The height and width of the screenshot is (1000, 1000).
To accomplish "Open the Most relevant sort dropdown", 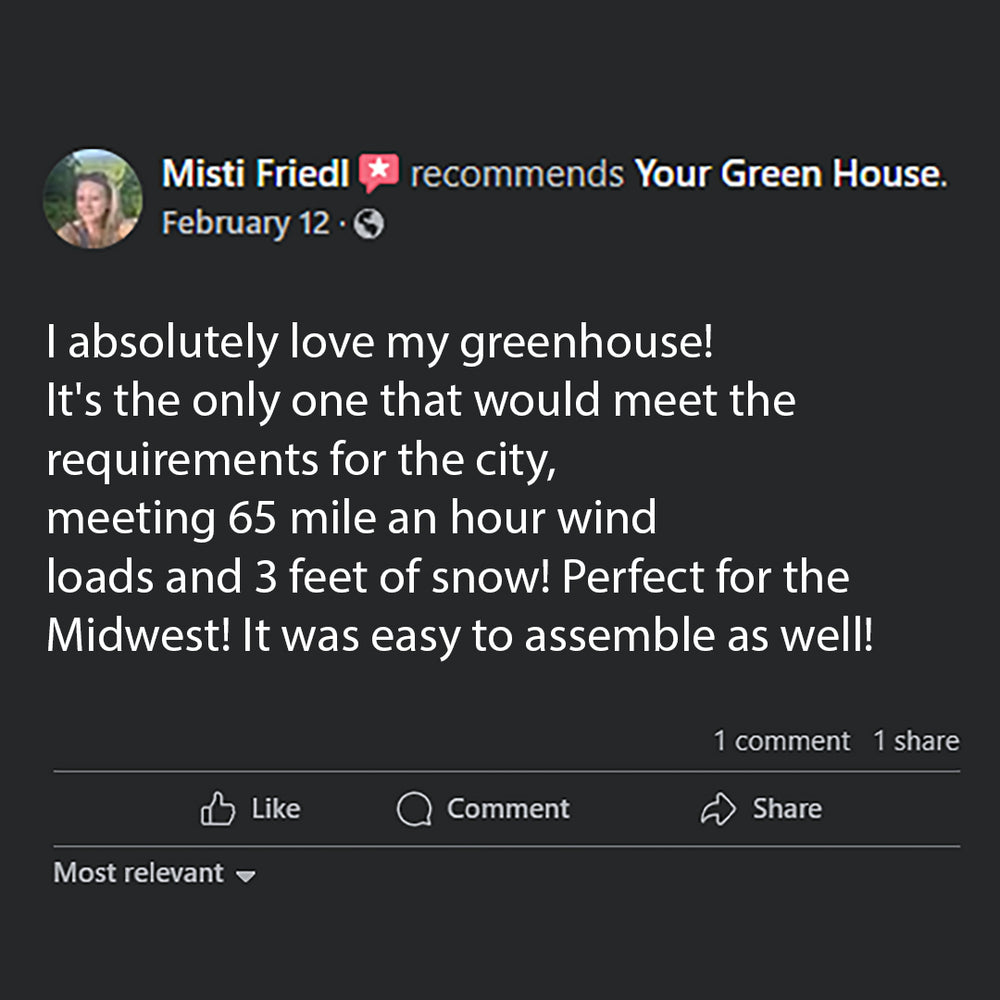I will pos(139,873).
